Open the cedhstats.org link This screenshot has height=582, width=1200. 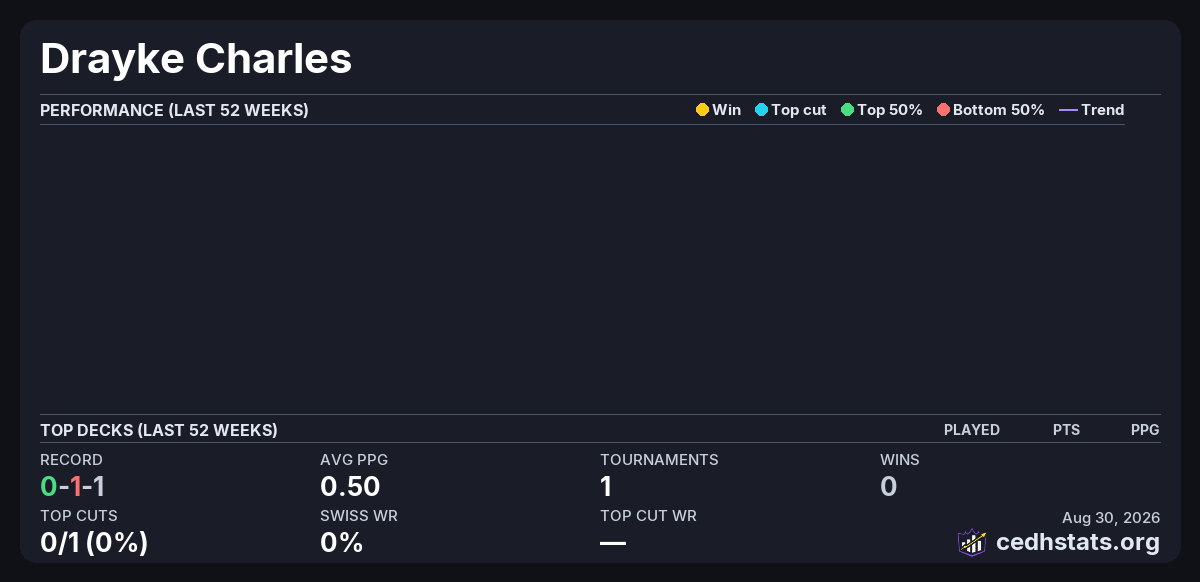1078,542
